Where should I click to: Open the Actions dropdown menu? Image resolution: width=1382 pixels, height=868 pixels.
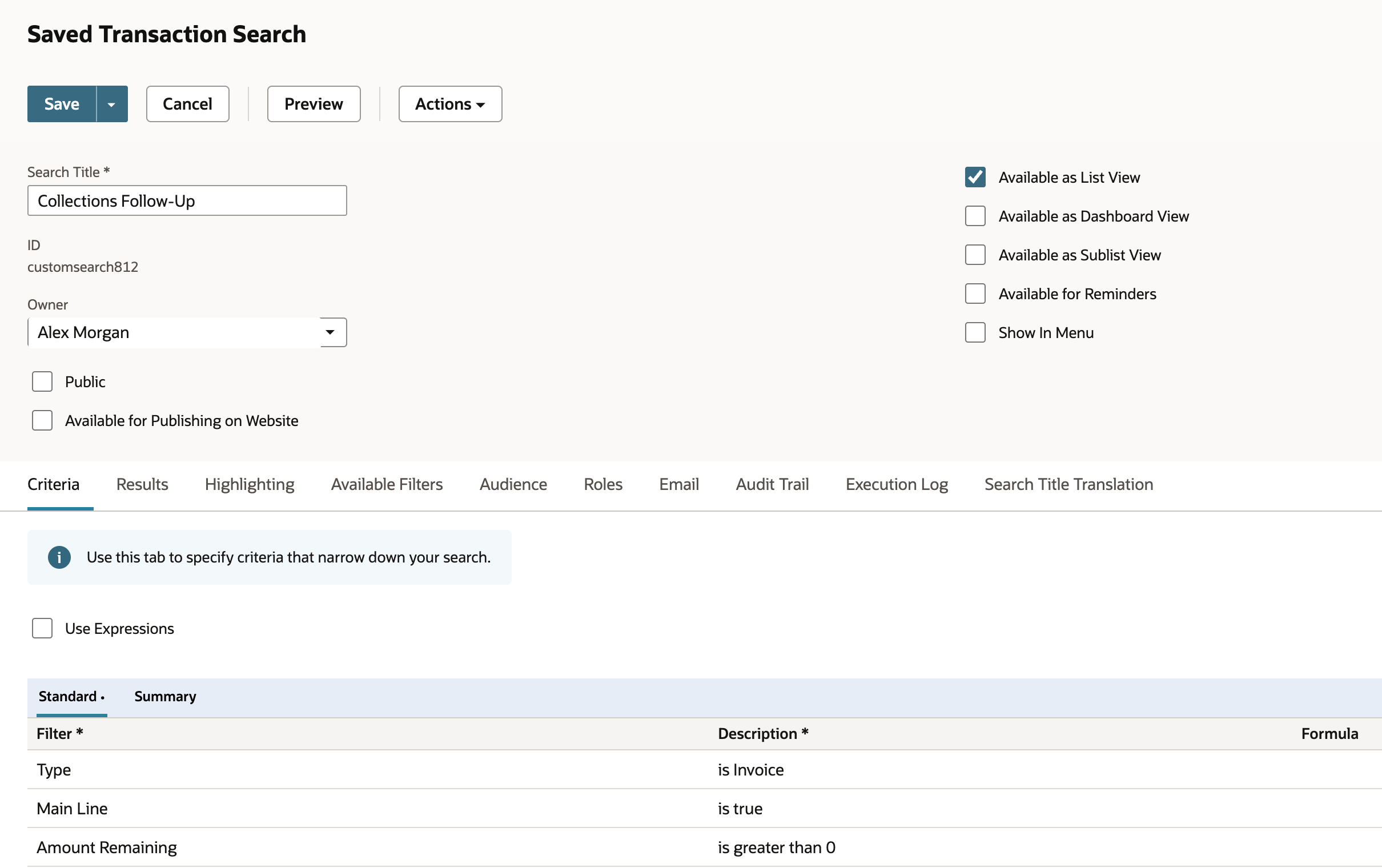click(451, 104)
